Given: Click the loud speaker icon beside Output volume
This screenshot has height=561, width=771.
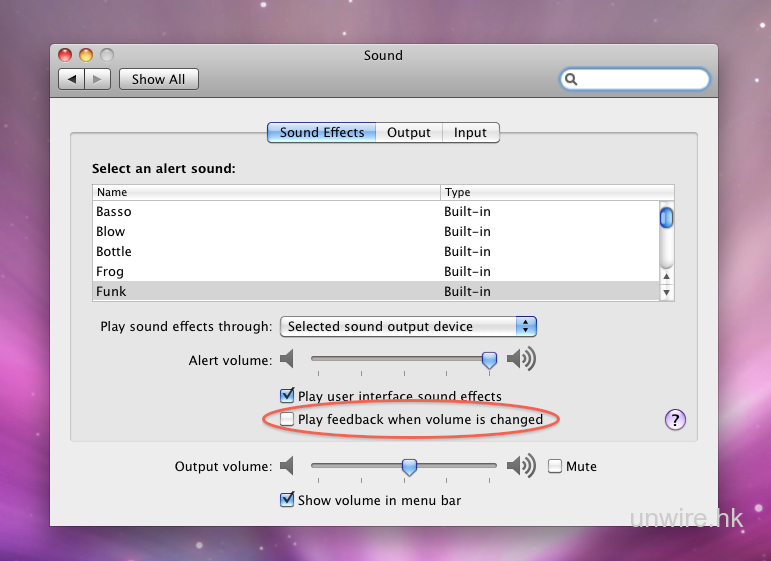Looking at the screenshot, I should tap(521, 466).
